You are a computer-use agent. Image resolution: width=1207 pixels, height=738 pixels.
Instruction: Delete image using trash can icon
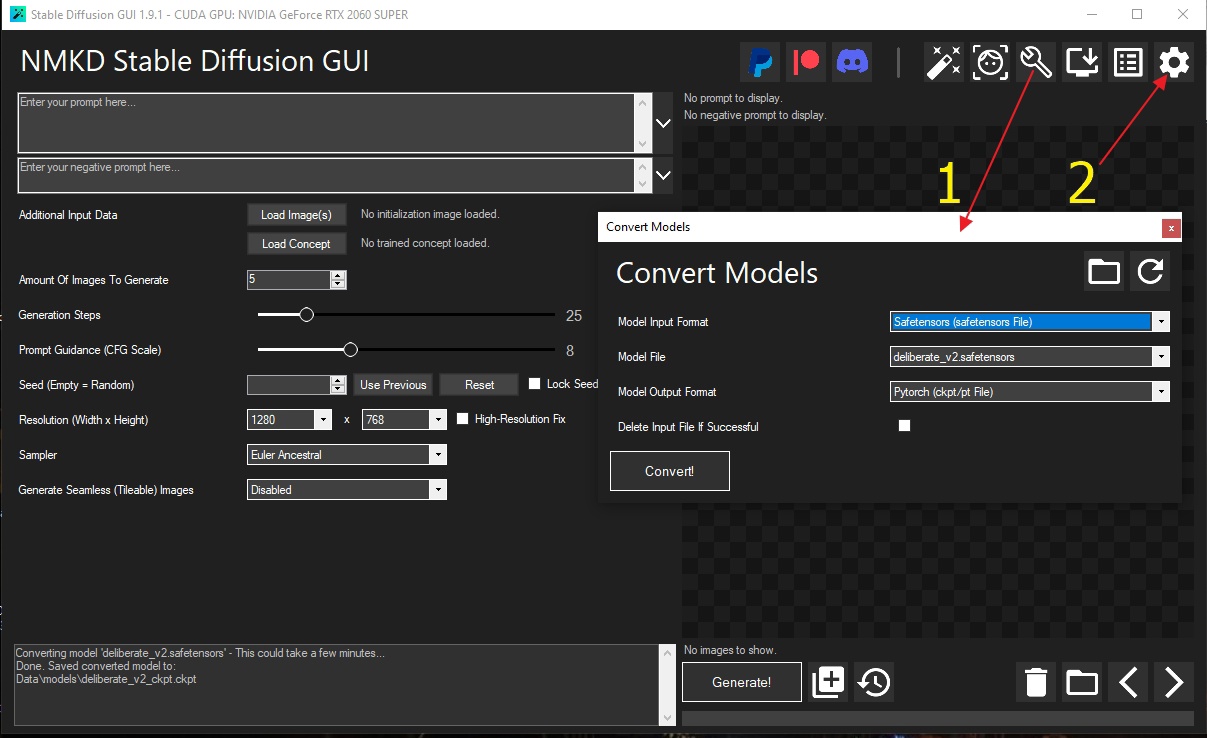1036,682
